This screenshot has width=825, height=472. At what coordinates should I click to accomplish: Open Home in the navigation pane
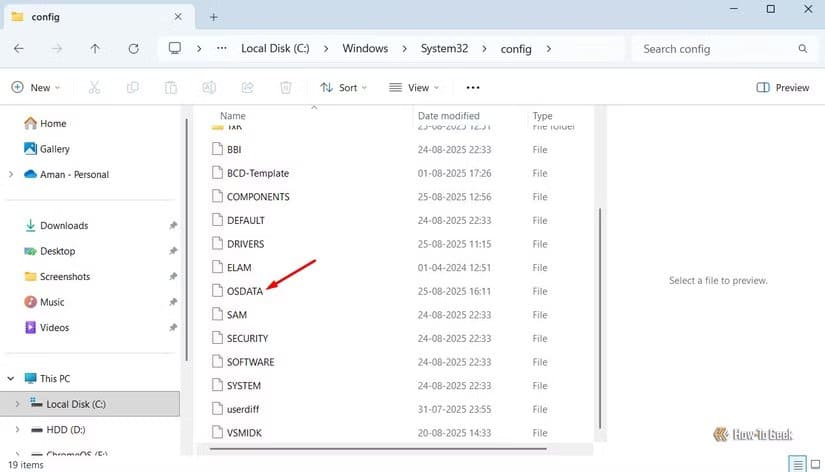click(x=45, y=123)
